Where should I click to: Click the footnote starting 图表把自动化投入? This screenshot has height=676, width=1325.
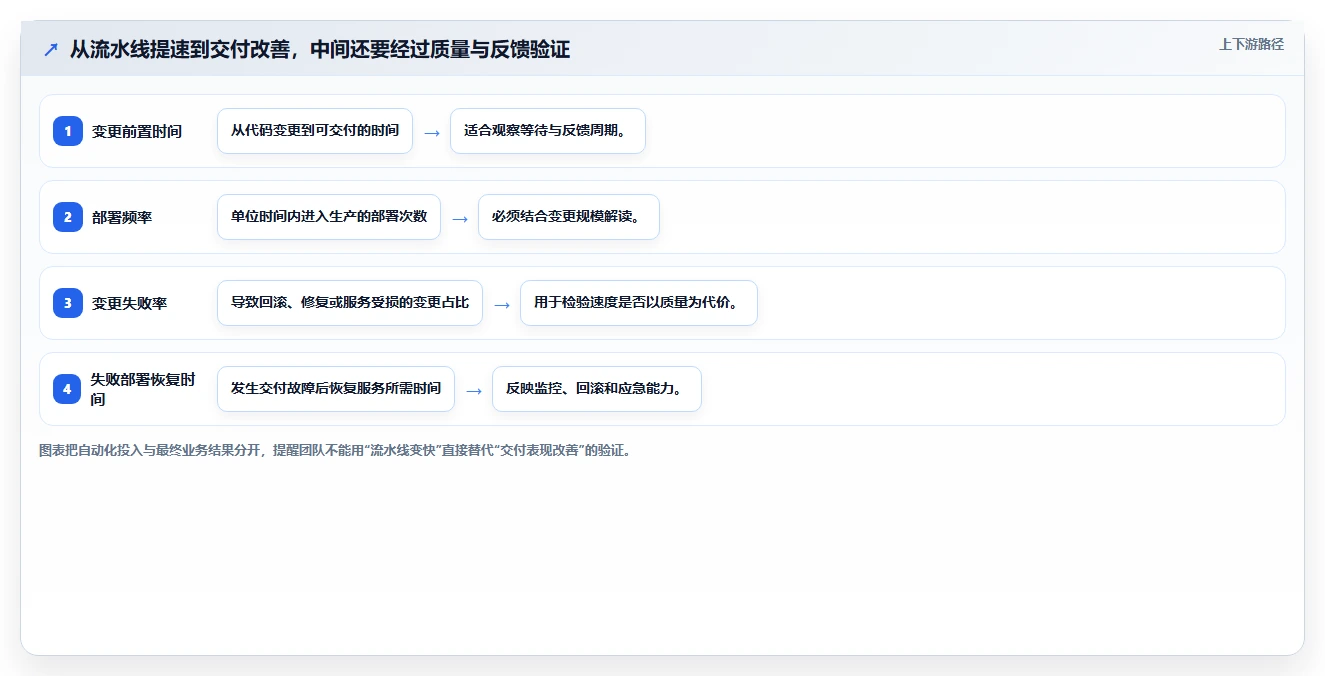point(335,451)
